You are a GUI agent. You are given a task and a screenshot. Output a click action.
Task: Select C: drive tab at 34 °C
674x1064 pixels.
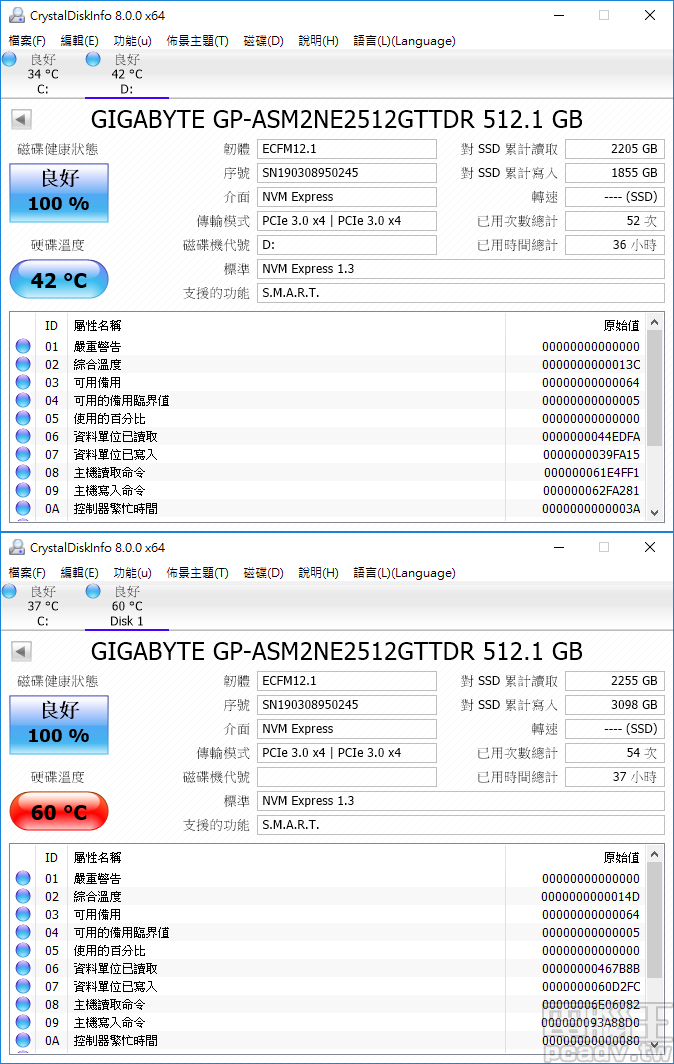click(x=42, y=74)
